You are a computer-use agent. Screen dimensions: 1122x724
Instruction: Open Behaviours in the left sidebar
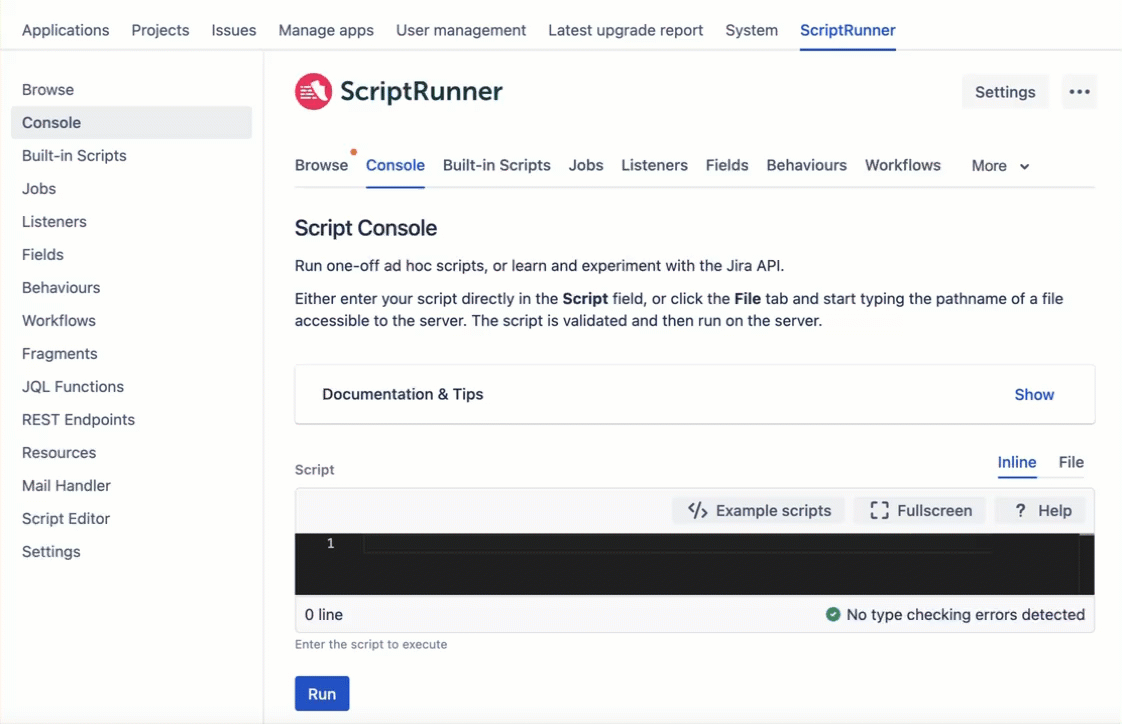click(x=61, y=287)
